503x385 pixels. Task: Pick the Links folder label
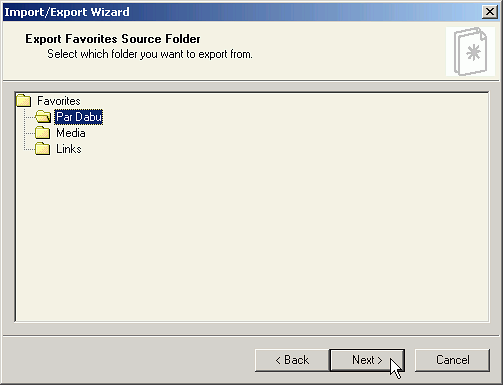coord(69,149)
